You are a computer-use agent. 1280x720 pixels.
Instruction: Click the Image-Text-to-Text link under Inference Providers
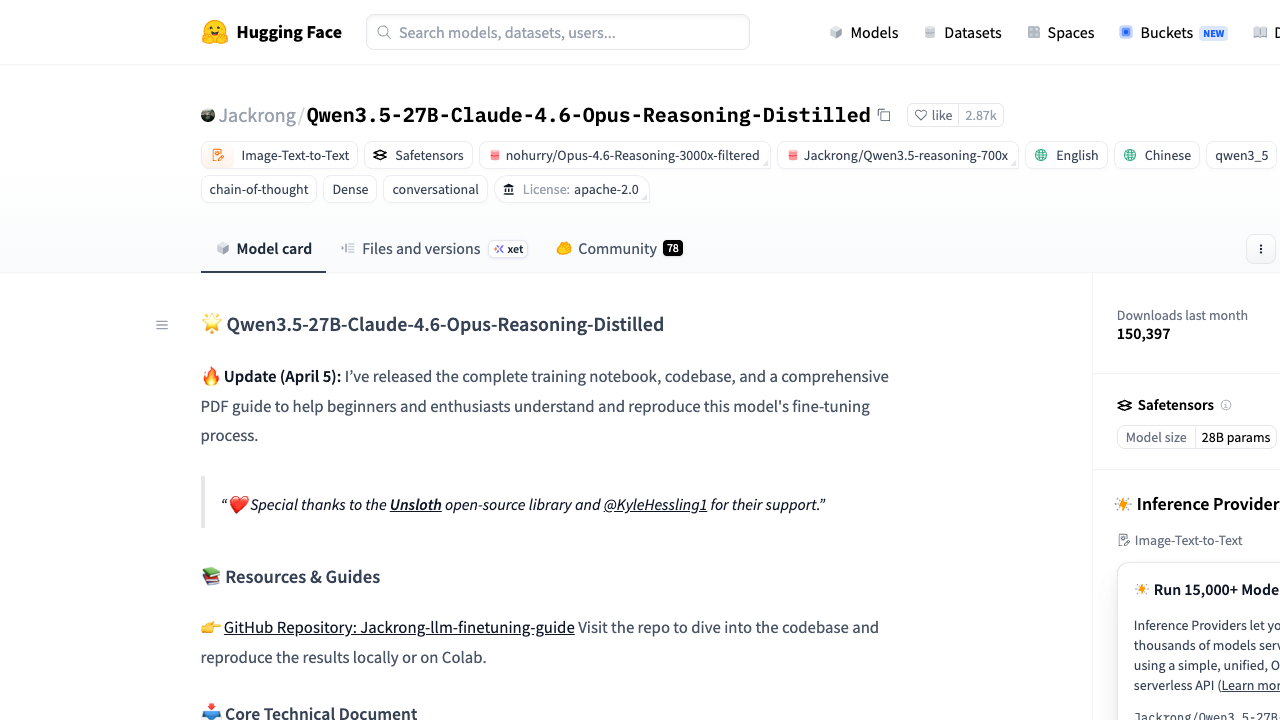[x=1180, y=540]
